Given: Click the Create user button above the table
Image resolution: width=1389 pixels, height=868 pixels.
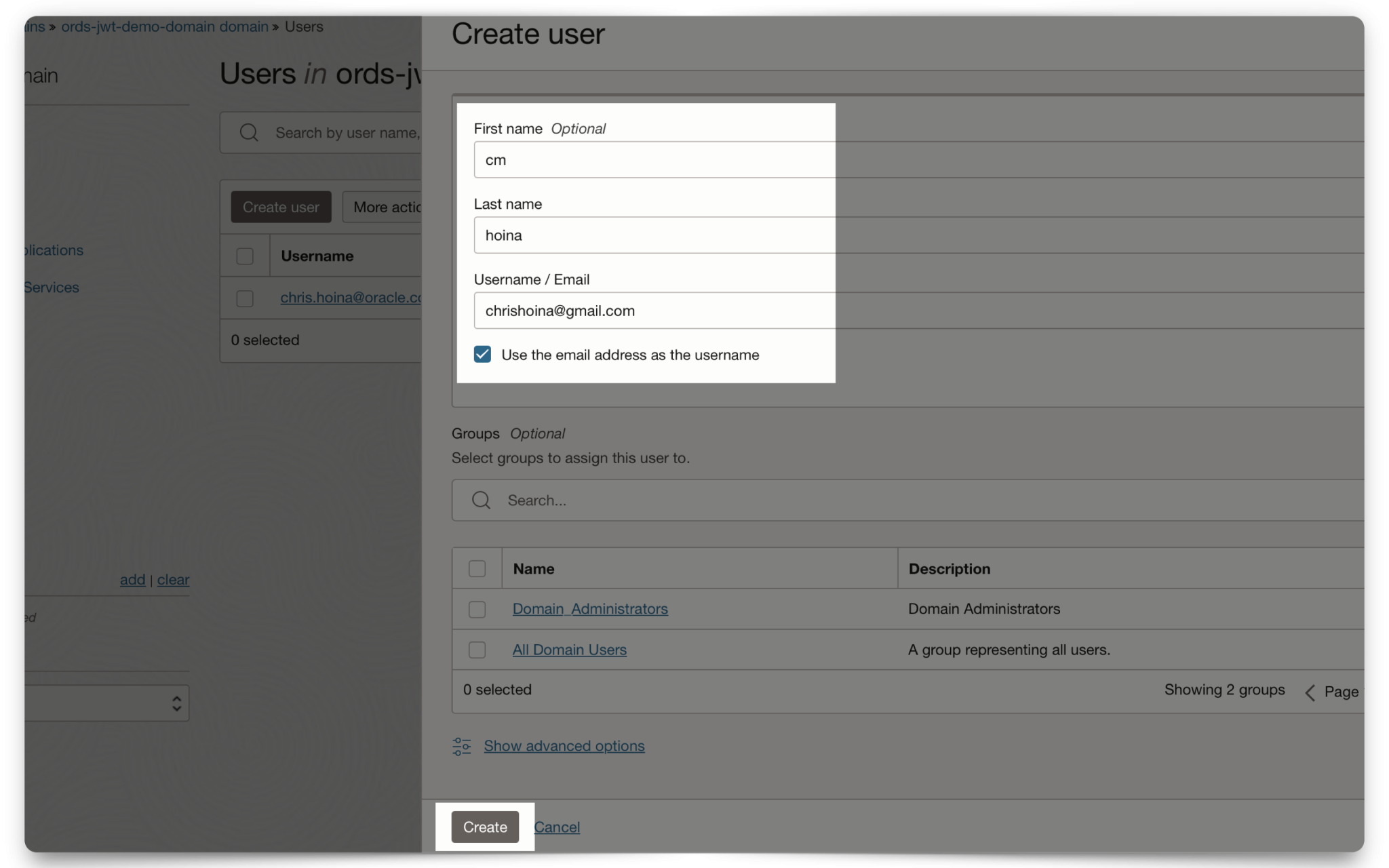Looking at the screenshot, I should pos(281,207).
